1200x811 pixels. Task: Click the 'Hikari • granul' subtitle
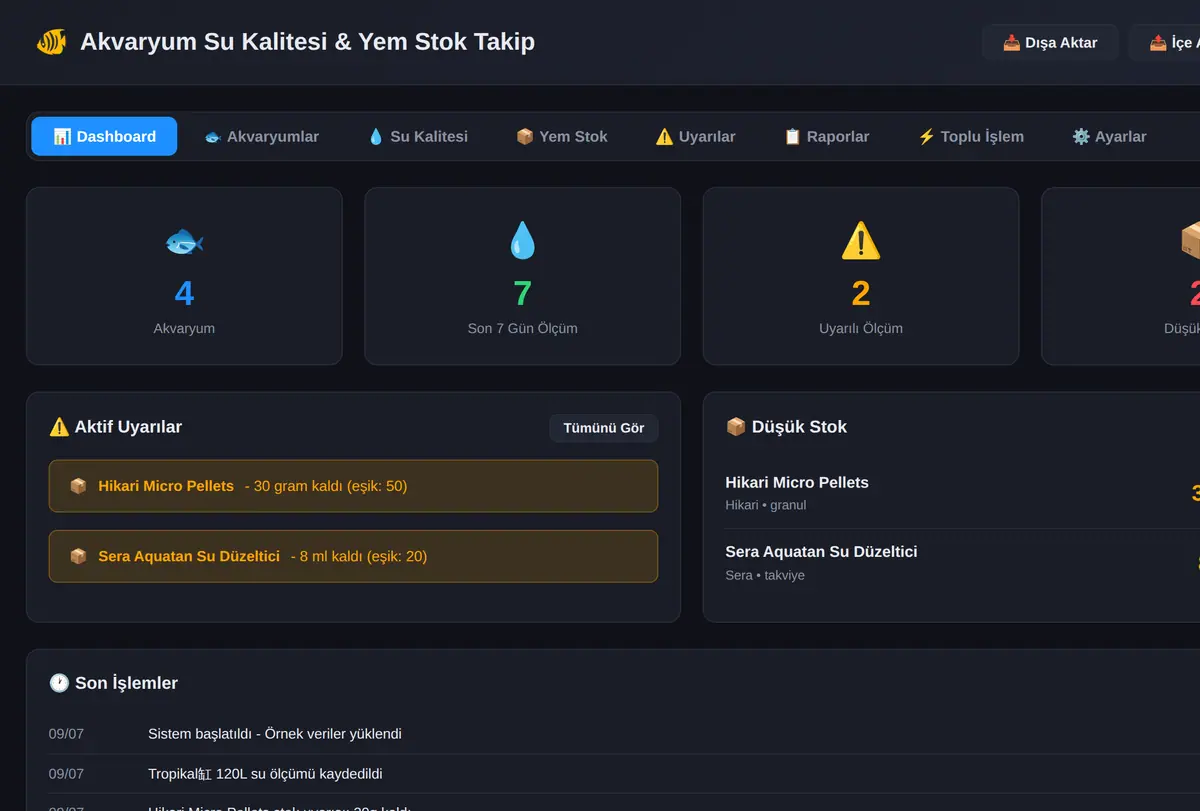766,505
